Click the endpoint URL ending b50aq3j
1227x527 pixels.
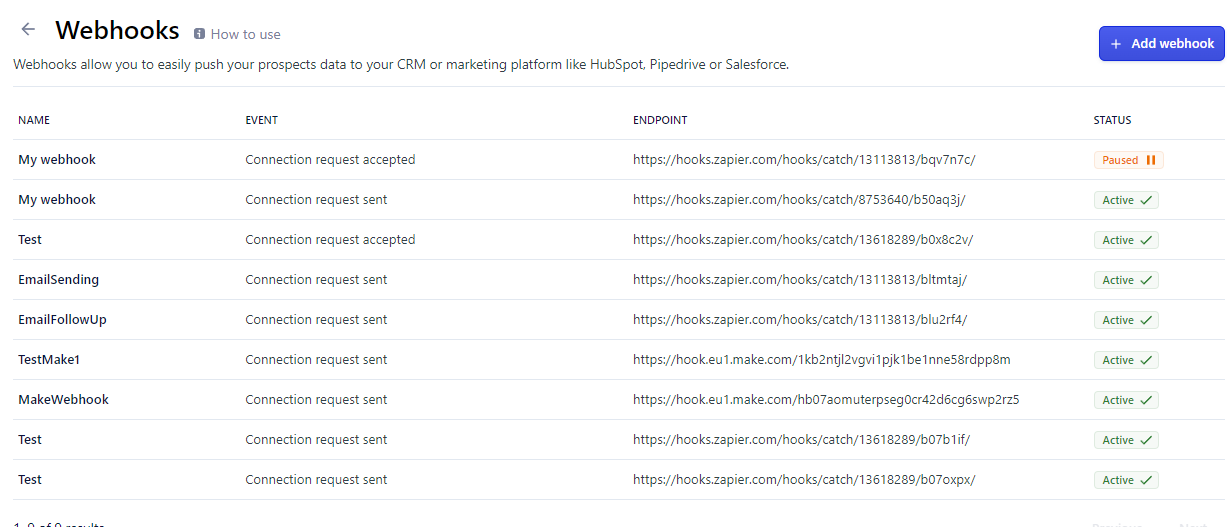coord(799,200)
